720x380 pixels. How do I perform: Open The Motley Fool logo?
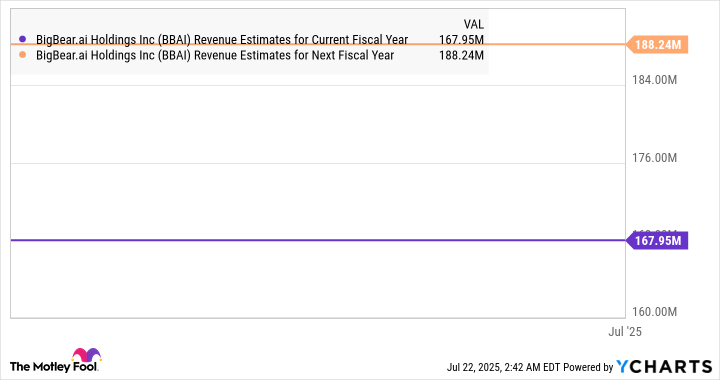55,361
